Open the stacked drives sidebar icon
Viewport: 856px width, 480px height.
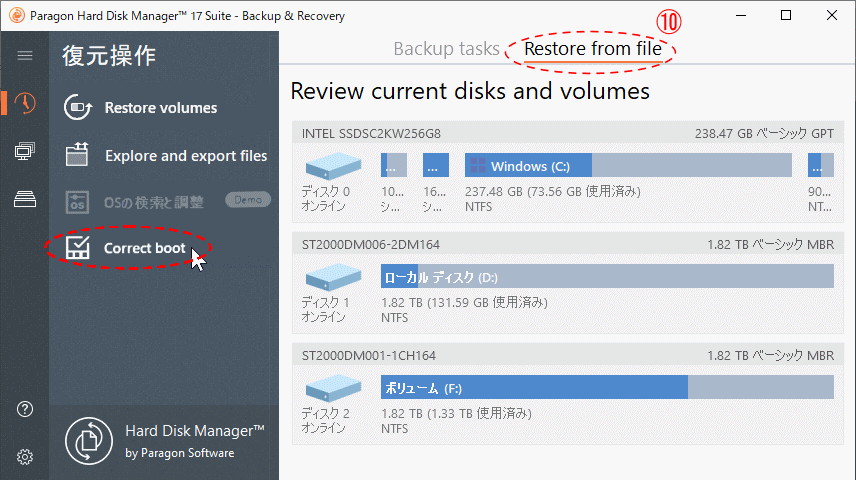pos(25,199)
